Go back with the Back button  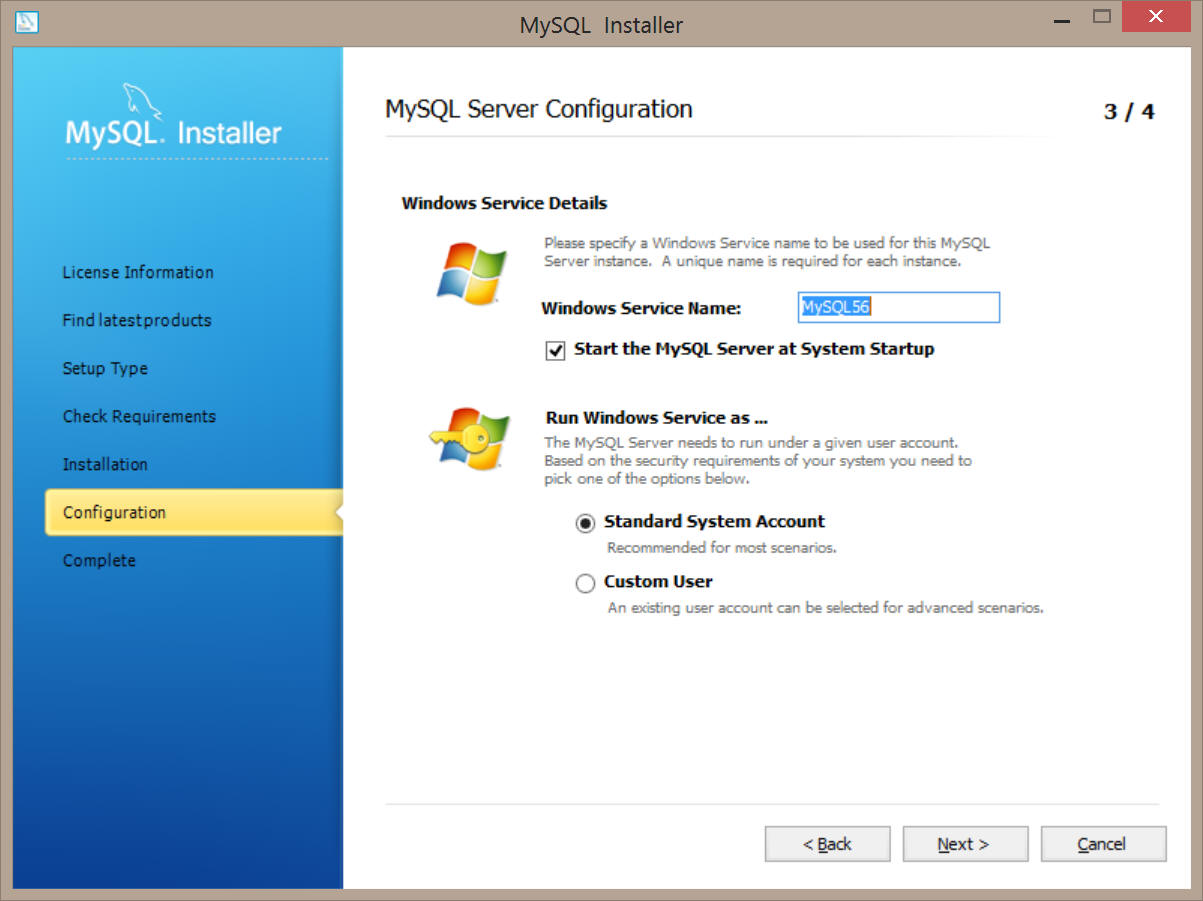pos(827,844)
